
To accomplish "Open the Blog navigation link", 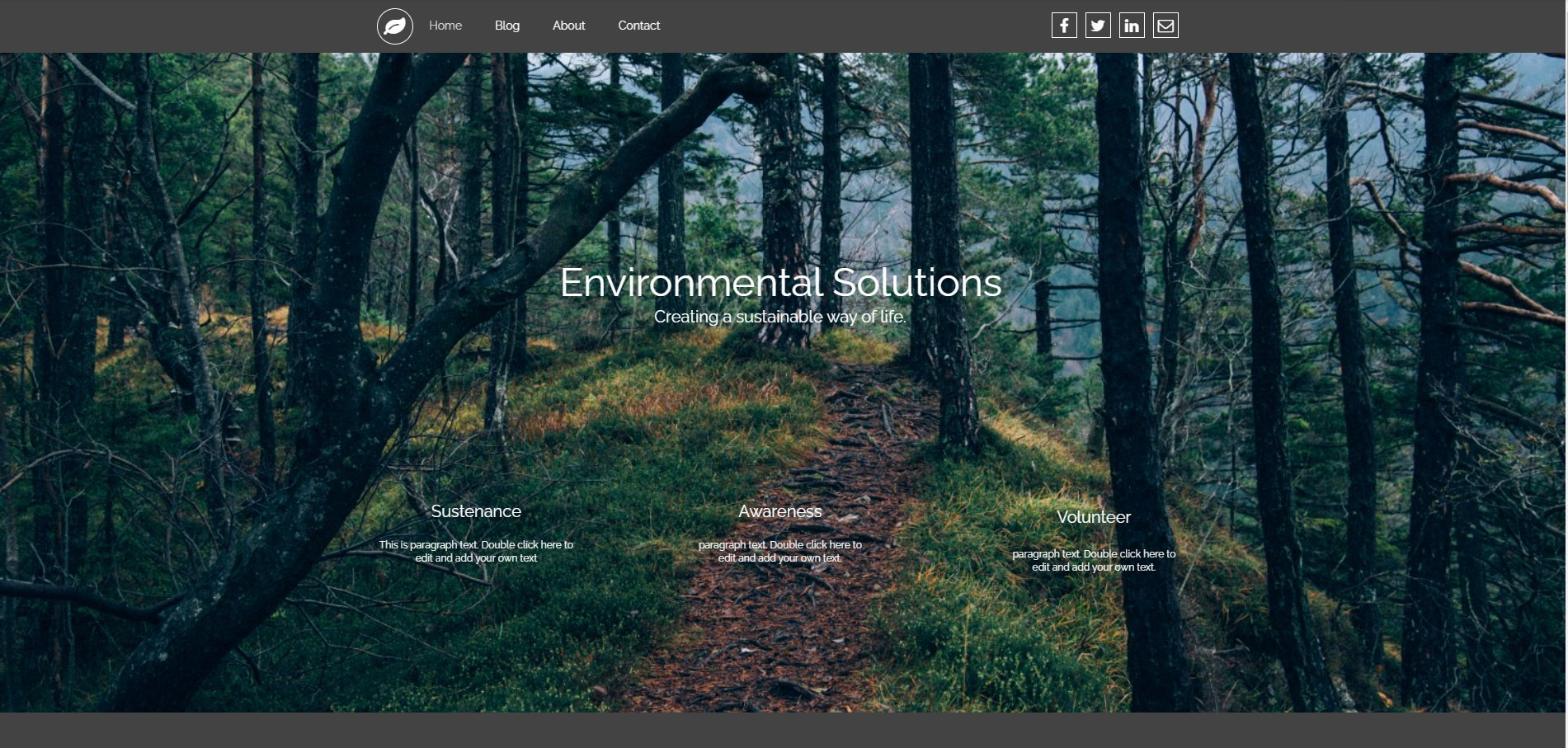I will tap(506, 26).
